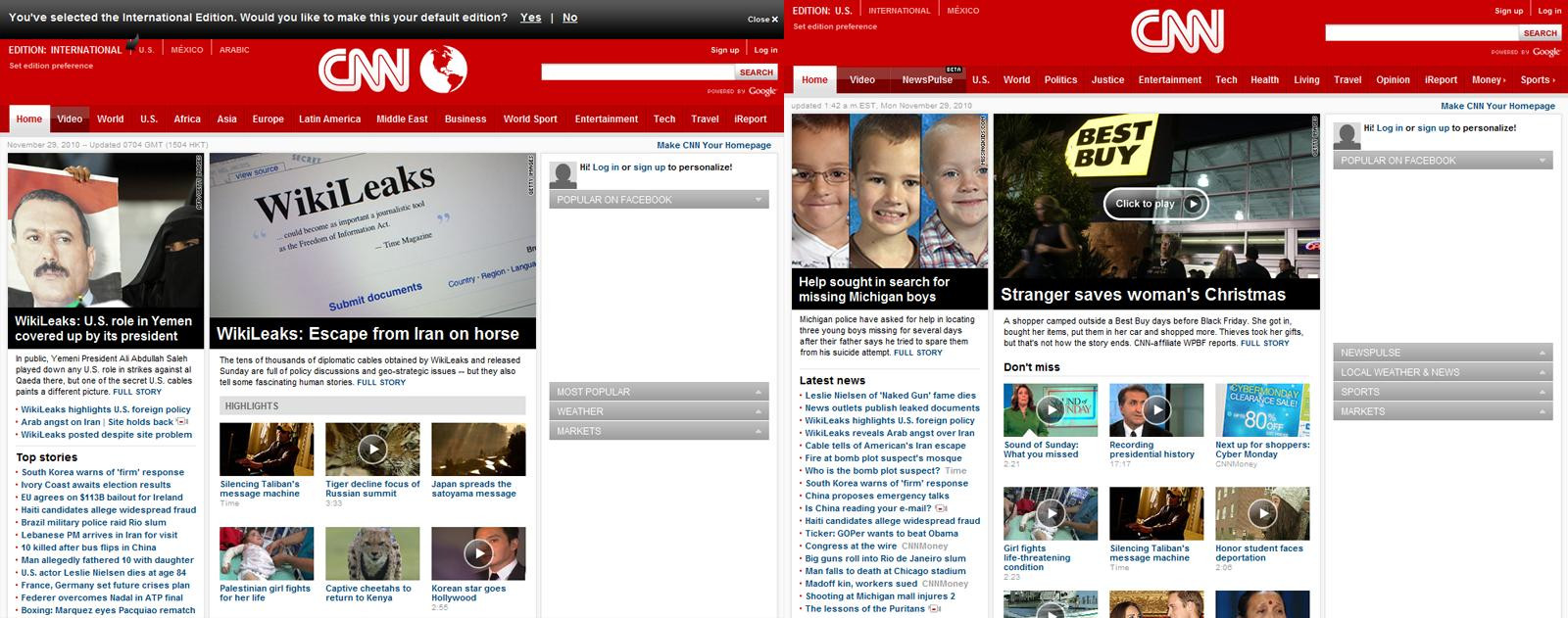Image resolution: width=1568 pixels, height=618 pixels.
Task: Click Sign up on International page
Action: tap(725, 50)
